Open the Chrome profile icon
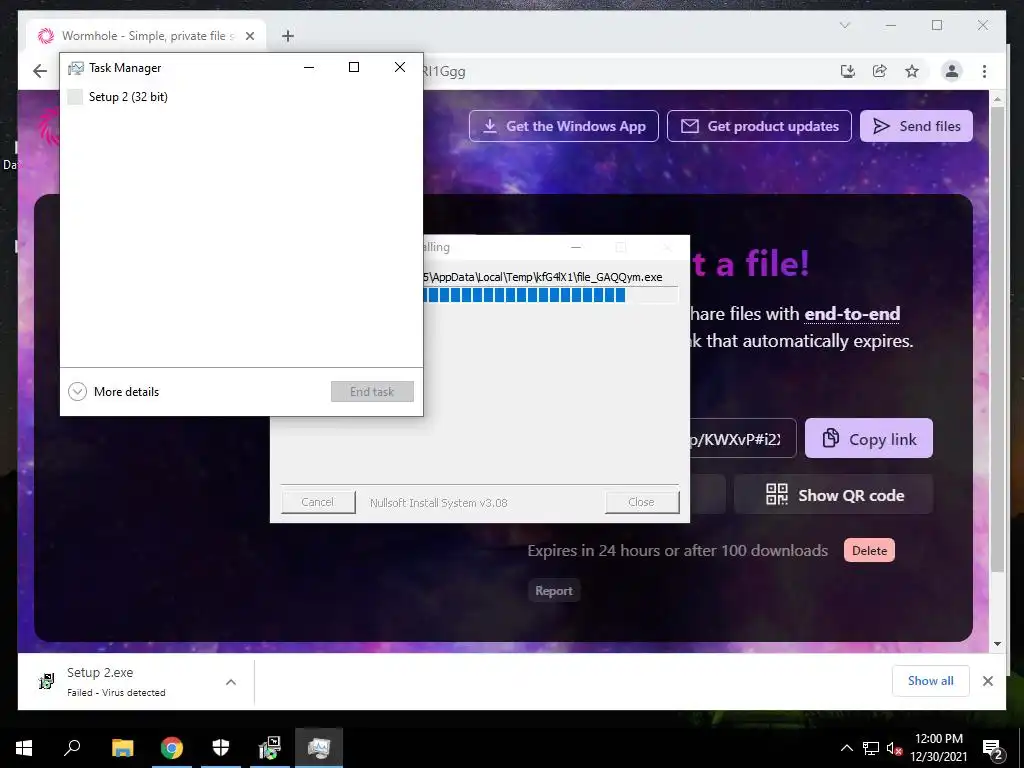 click(952, 71)
